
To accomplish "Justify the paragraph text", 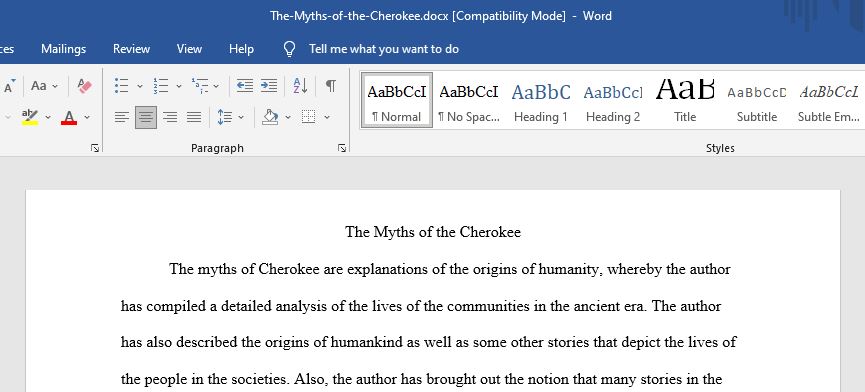I will coord(194,117).
